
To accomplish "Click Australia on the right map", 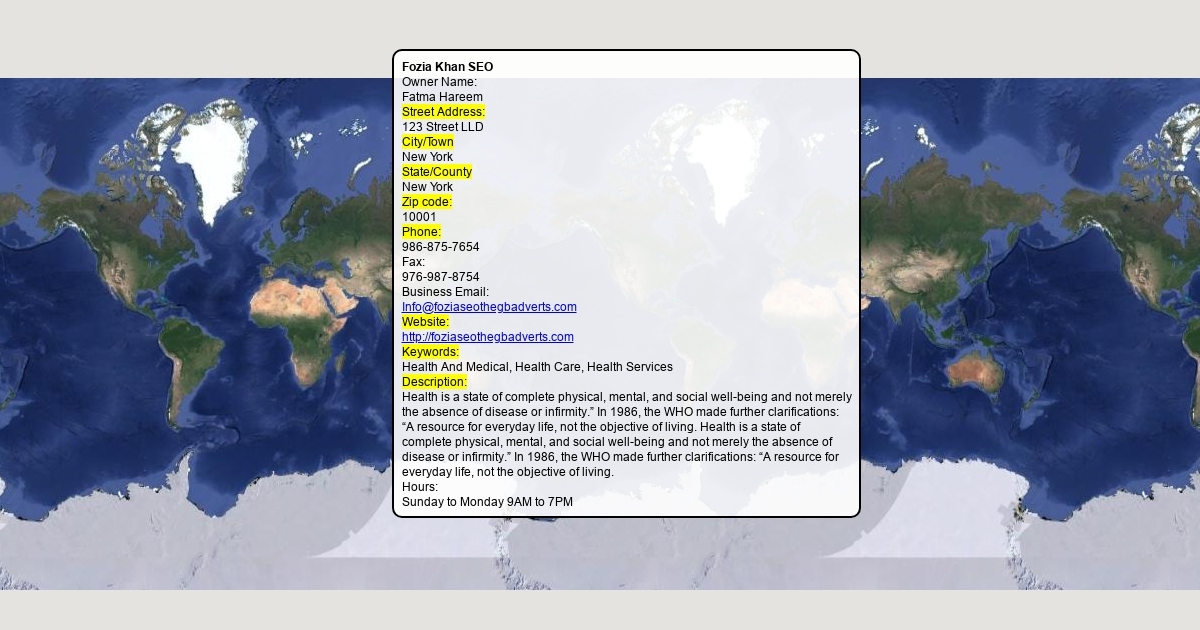I will tap(975, 370).
